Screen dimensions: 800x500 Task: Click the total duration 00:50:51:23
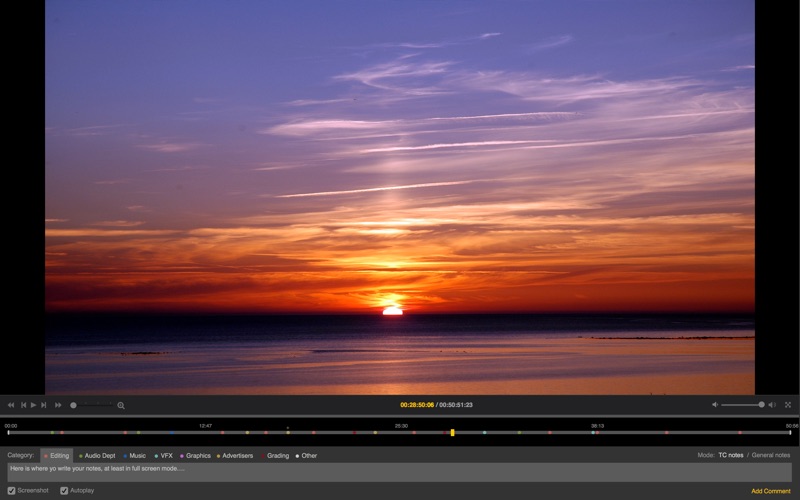click(x=456, y=405)
